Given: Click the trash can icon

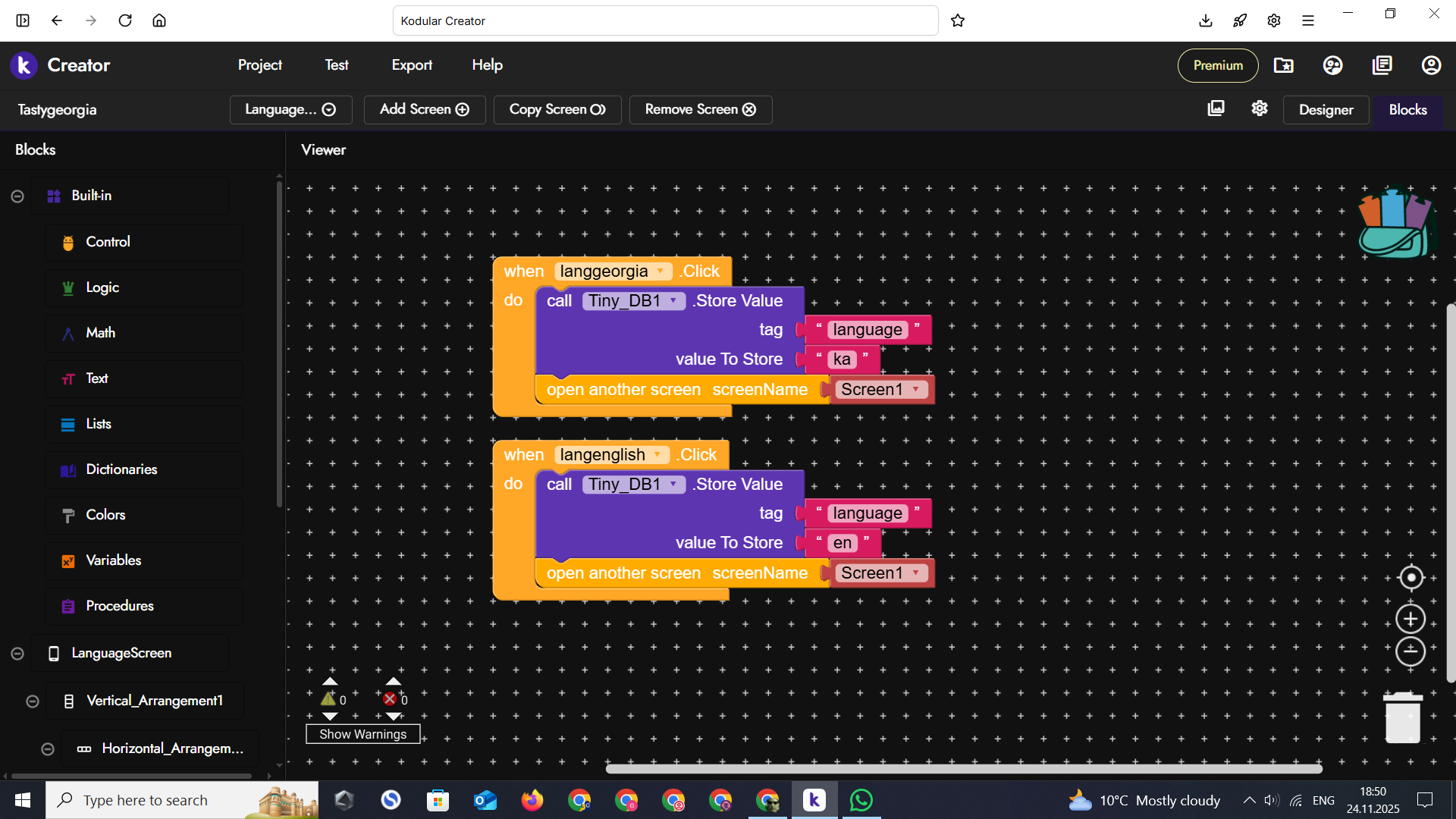Looking at the screenshot, I should coord(1402,717).
